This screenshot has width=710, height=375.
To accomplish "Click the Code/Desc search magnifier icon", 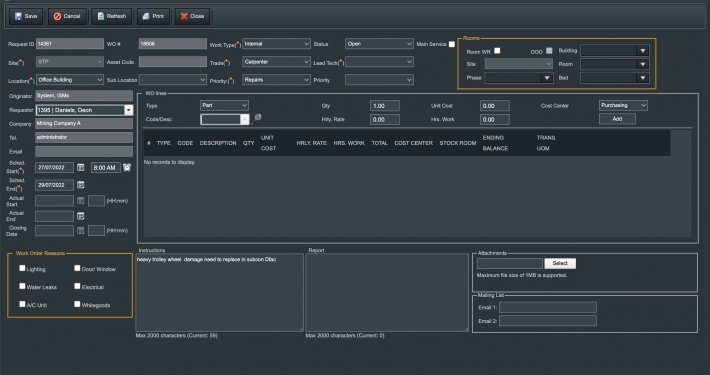I will (x=257, y=119).
